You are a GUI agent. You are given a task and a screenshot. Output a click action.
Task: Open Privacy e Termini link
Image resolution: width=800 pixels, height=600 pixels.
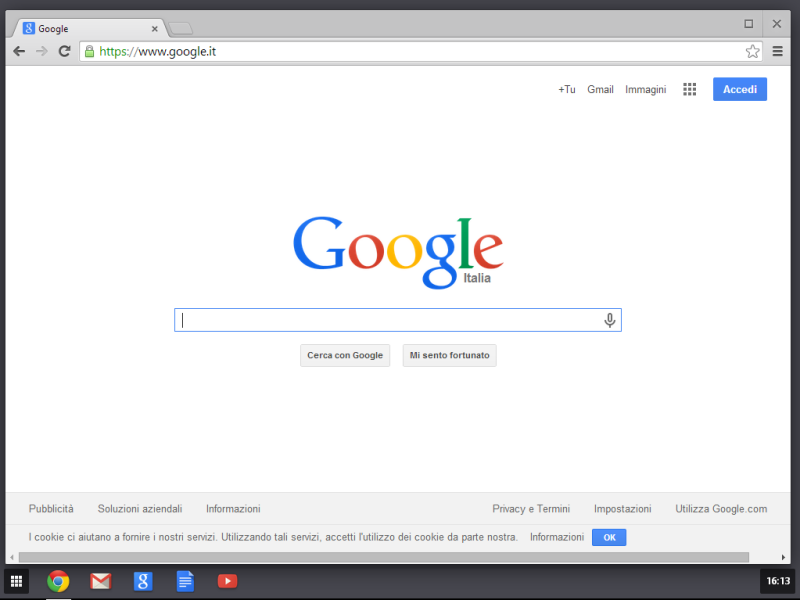(x=531, y=509)
